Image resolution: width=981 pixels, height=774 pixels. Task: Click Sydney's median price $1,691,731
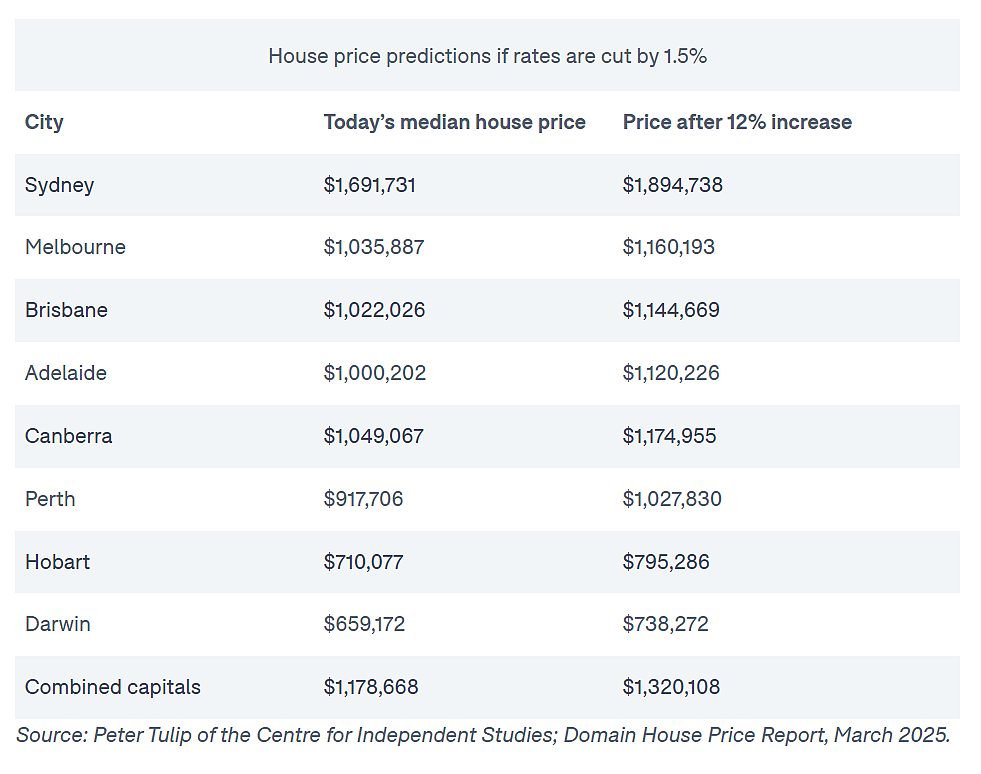[x=369, y=185]
